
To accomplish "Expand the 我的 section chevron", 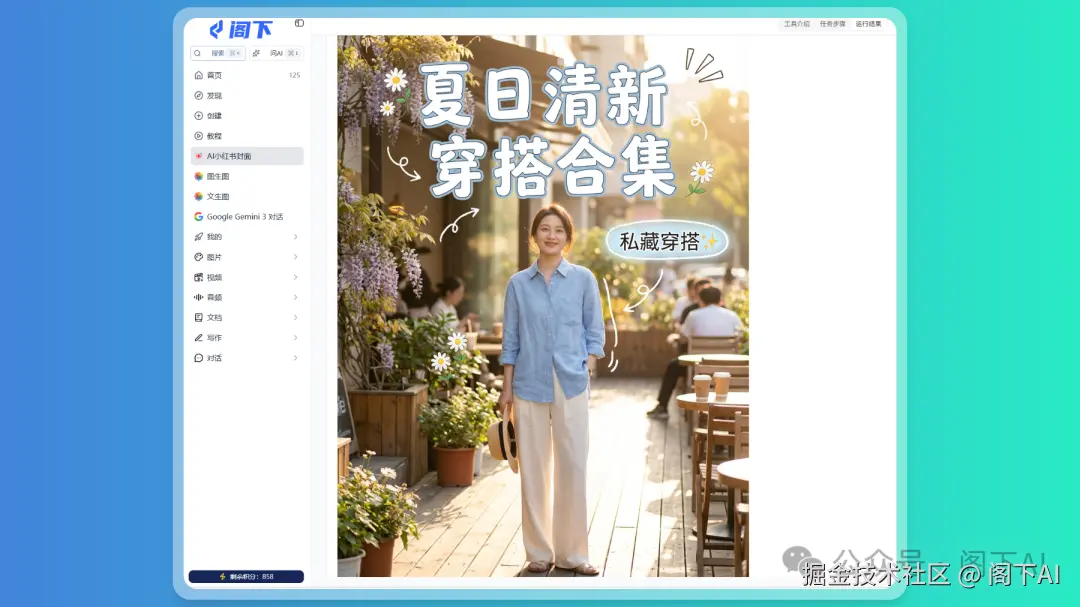I will click(x=295, y=236).
